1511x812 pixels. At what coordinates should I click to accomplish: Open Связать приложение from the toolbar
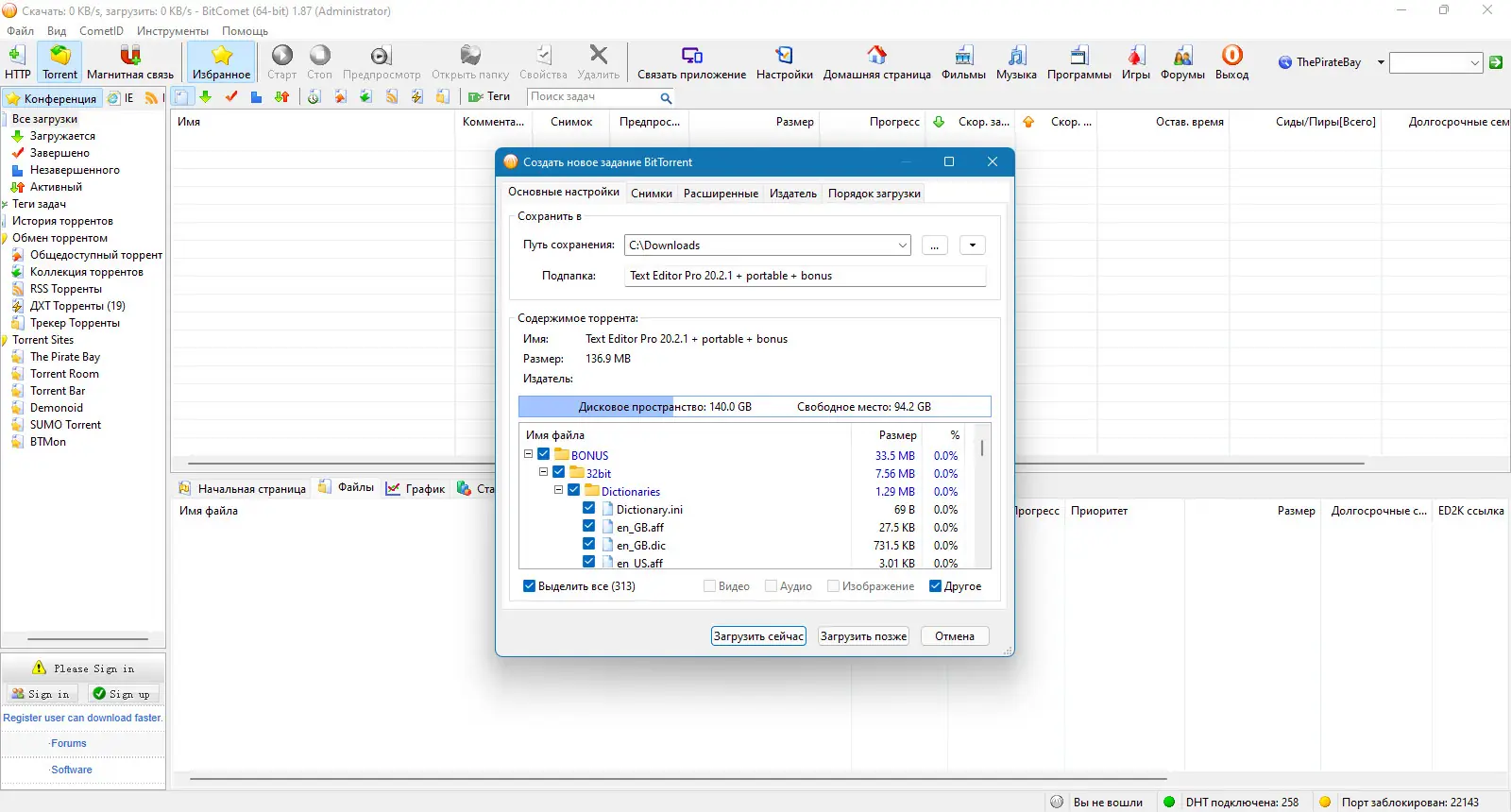[691, 62]
